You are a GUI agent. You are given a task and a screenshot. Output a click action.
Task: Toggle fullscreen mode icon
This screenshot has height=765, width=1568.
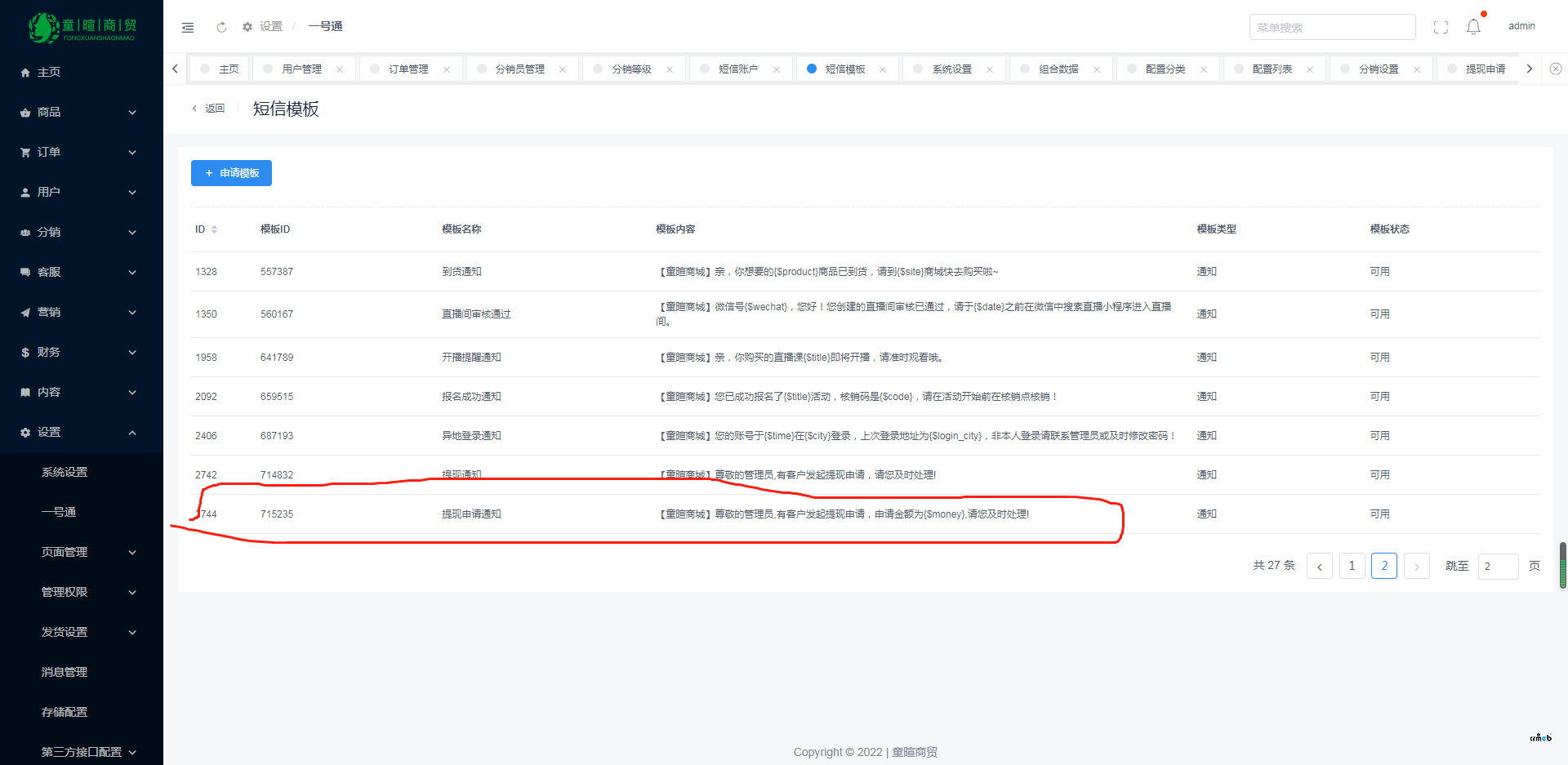pos(1441,28)
